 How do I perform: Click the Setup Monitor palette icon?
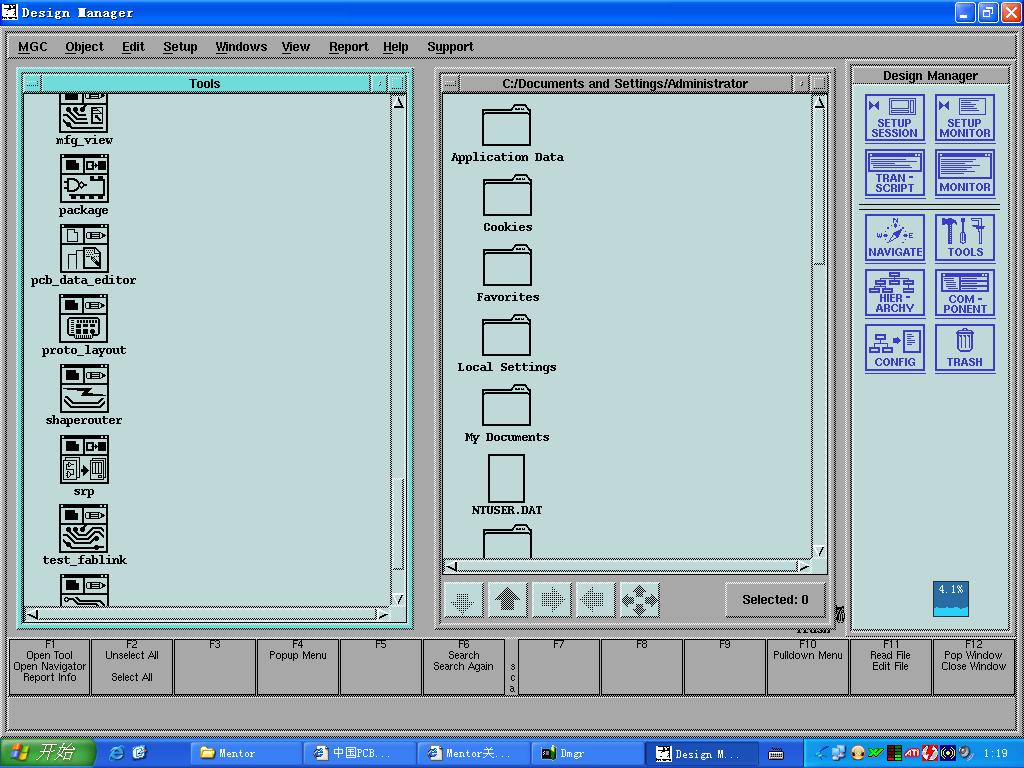tap(965, 118)
